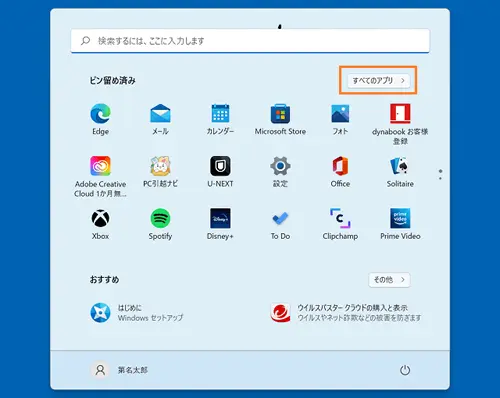500x398 pixels.
Task: Expand すべてのアプリ all apps list
Action: pyautogui.click(x=379, y=80)
